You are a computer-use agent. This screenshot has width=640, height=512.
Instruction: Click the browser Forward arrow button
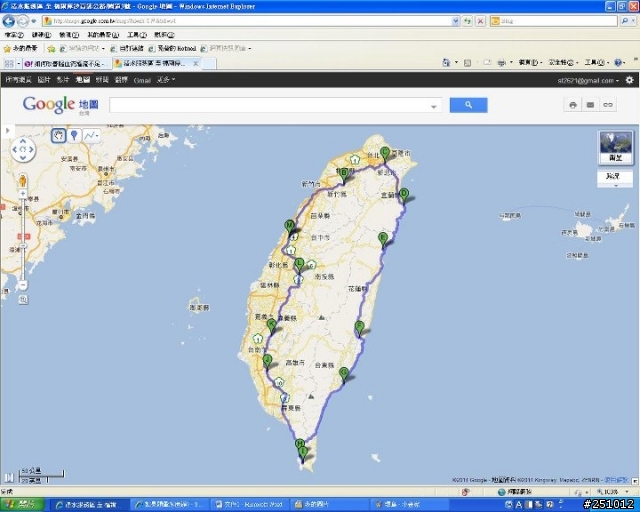(23, 21)
